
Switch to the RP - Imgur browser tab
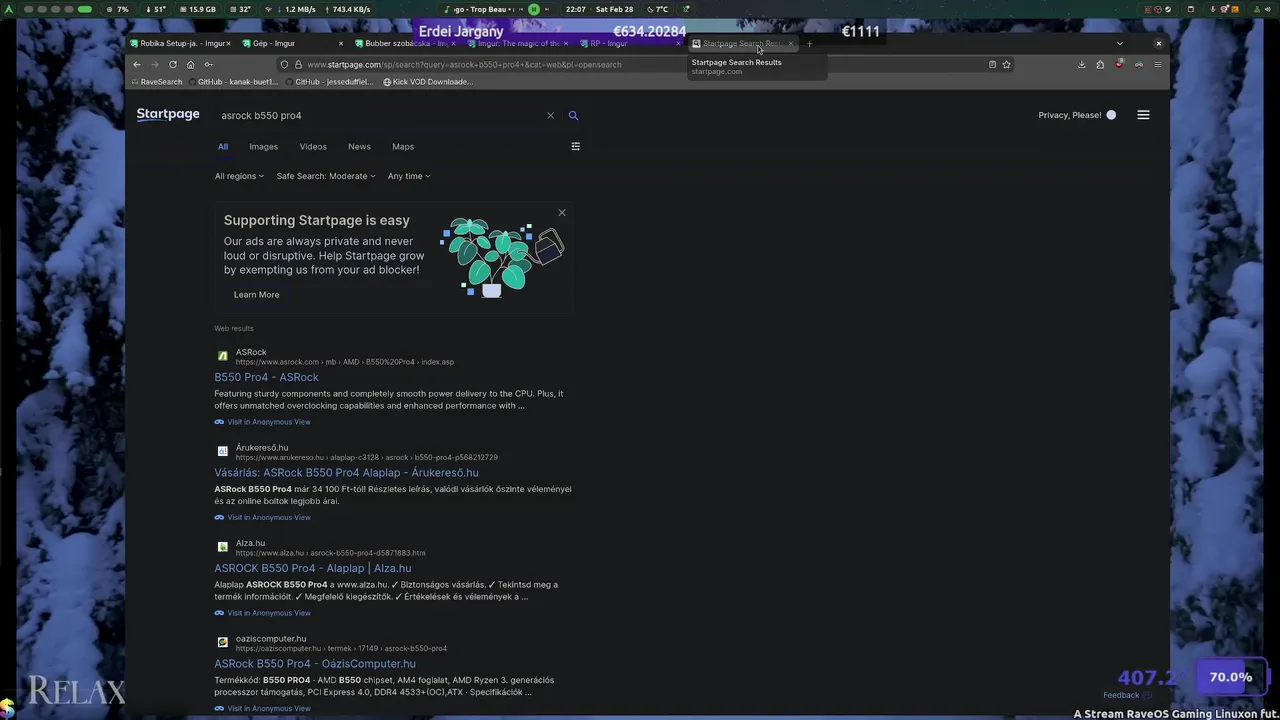(x=627, y=43)
